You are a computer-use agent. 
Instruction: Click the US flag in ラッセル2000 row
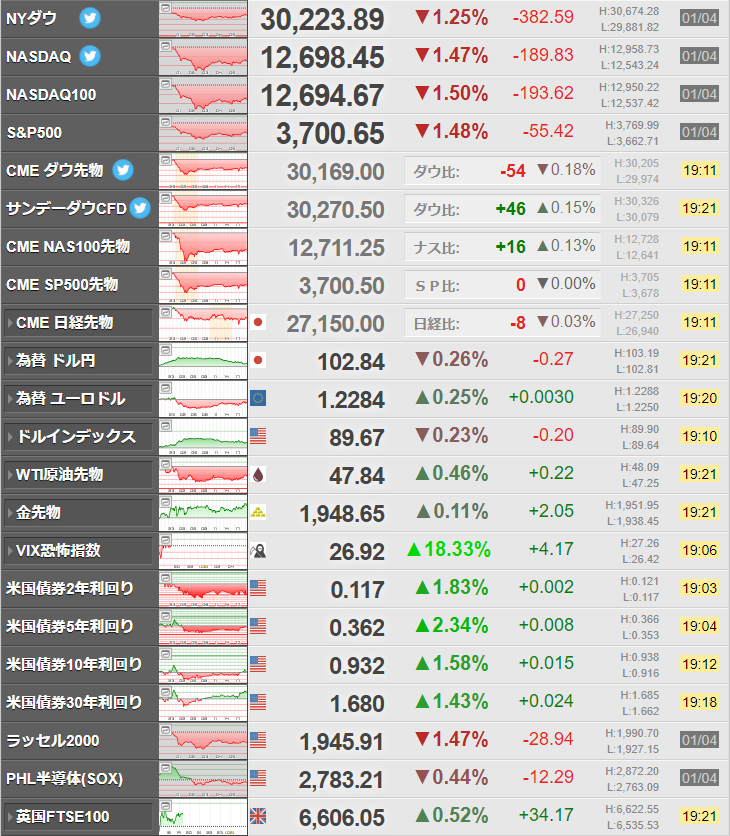coord(258,740)
